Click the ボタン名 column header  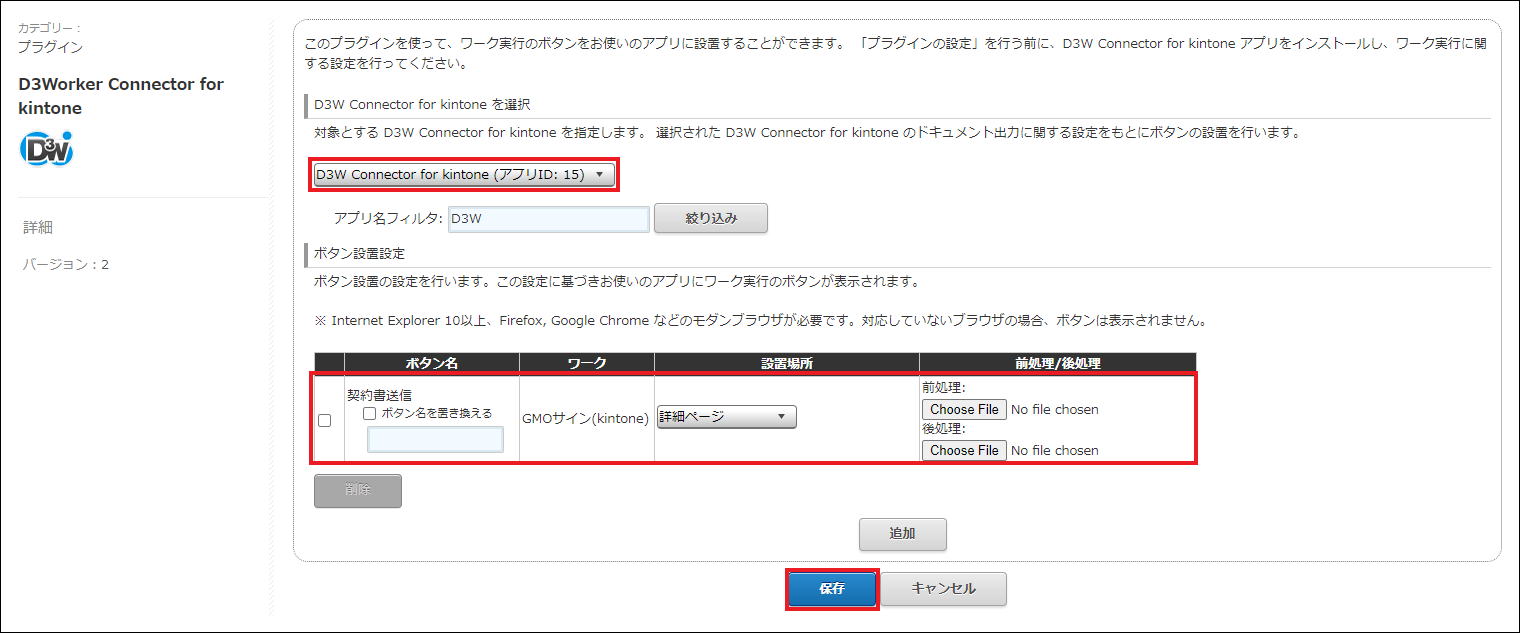point(432,363)
